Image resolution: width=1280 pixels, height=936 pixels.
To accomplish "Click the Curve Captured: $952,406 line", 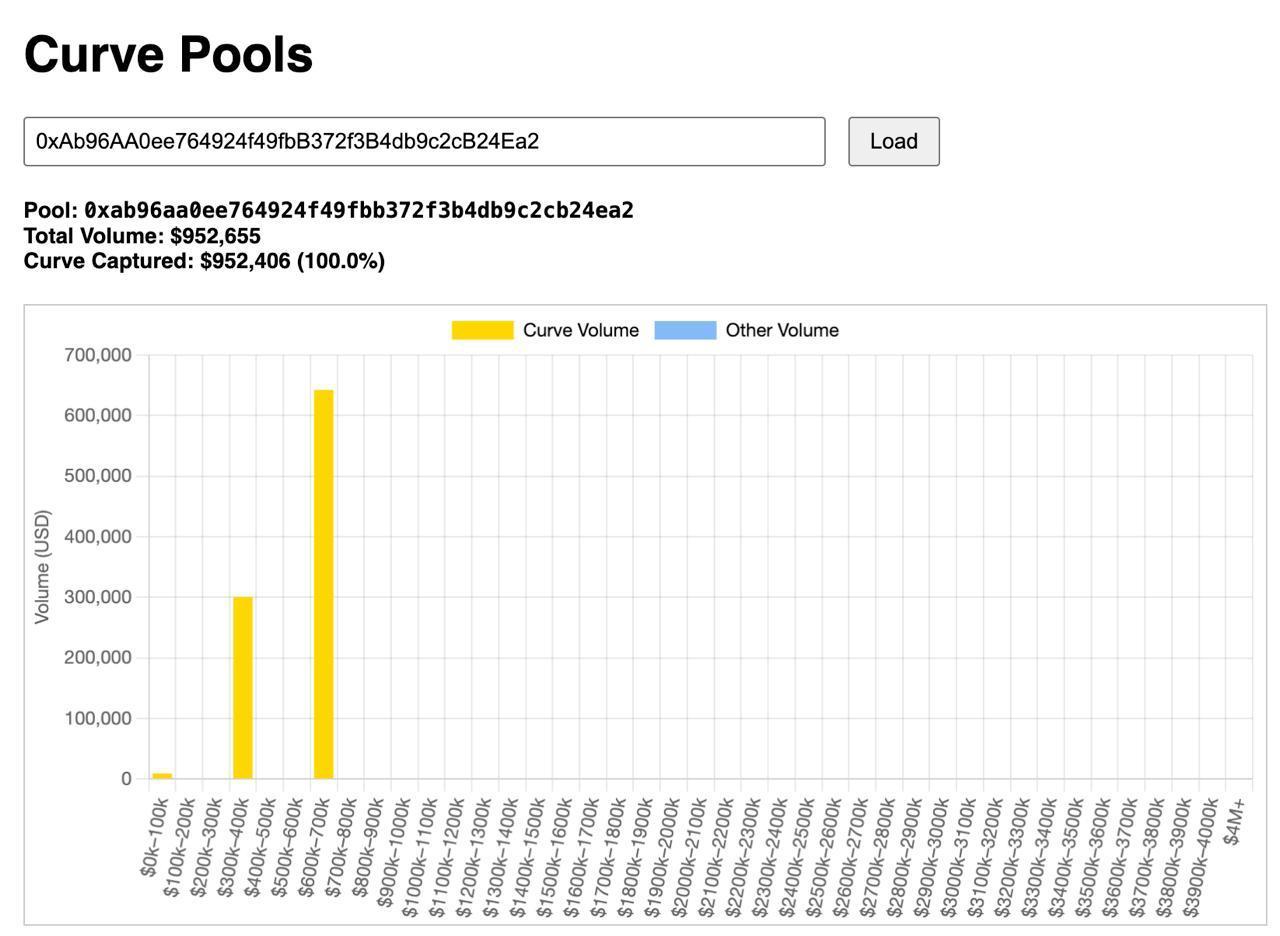I will [x=204, y=261].
